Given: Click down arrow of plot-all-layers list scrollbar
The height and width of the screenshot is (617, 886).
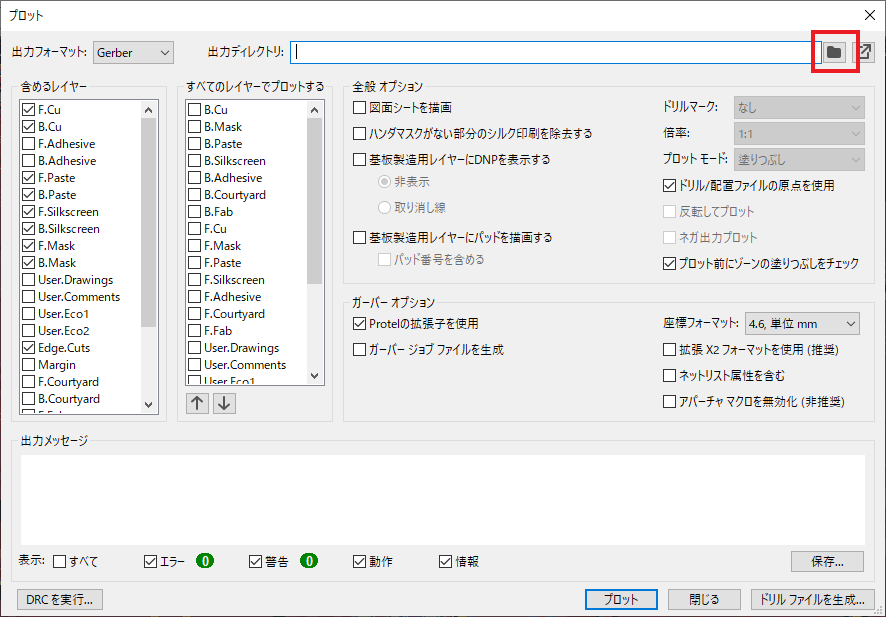Looking at the screenshot, I should 315,376.
